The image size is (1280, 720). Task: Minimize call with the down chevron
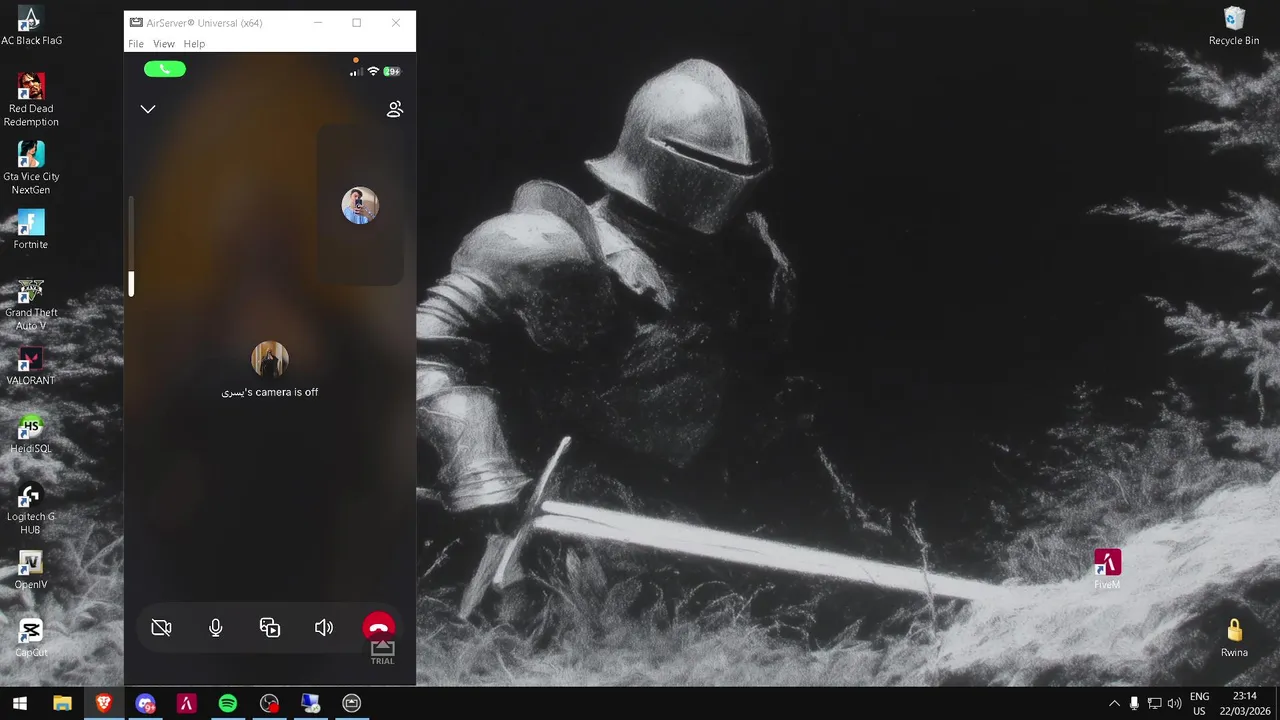point(148,109)
